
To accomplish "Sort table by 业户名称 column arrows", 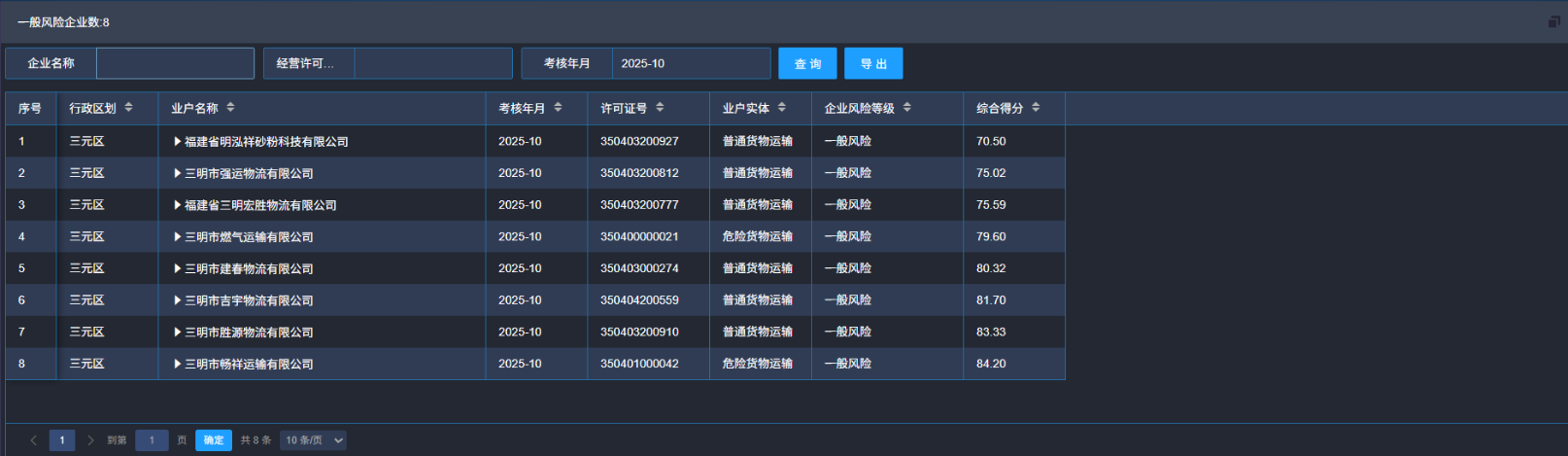I will pos(230,108).
